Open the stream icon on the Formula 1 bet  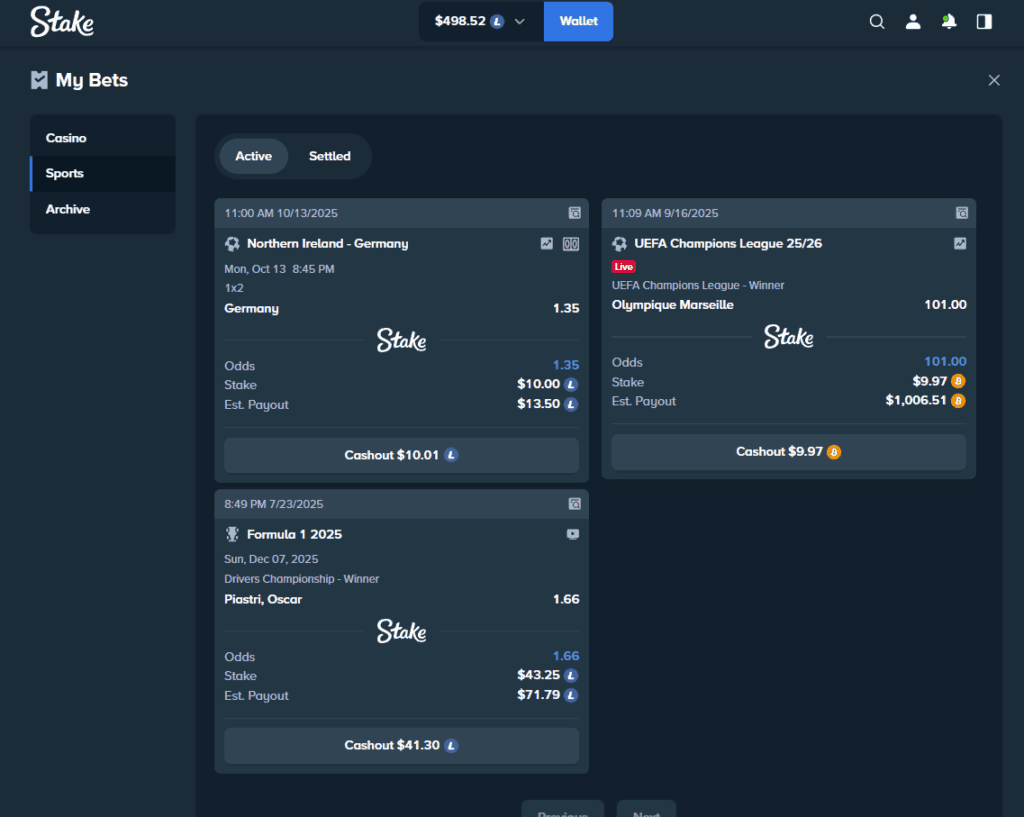click(573, 534)
